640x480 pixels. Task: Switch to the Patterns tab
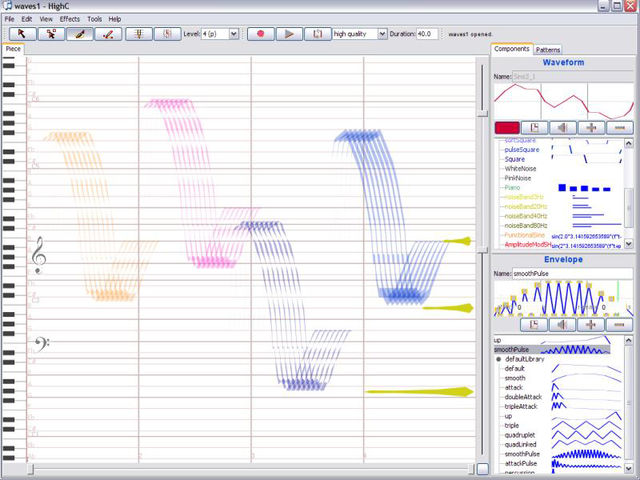pyautogui.click(x=548, y=50)
